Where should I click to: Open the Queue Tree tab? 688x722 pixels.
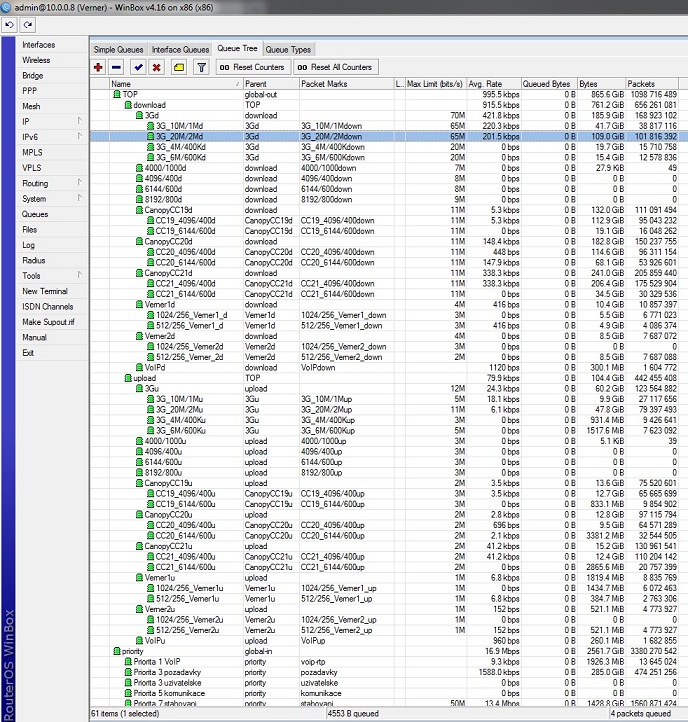237,48
